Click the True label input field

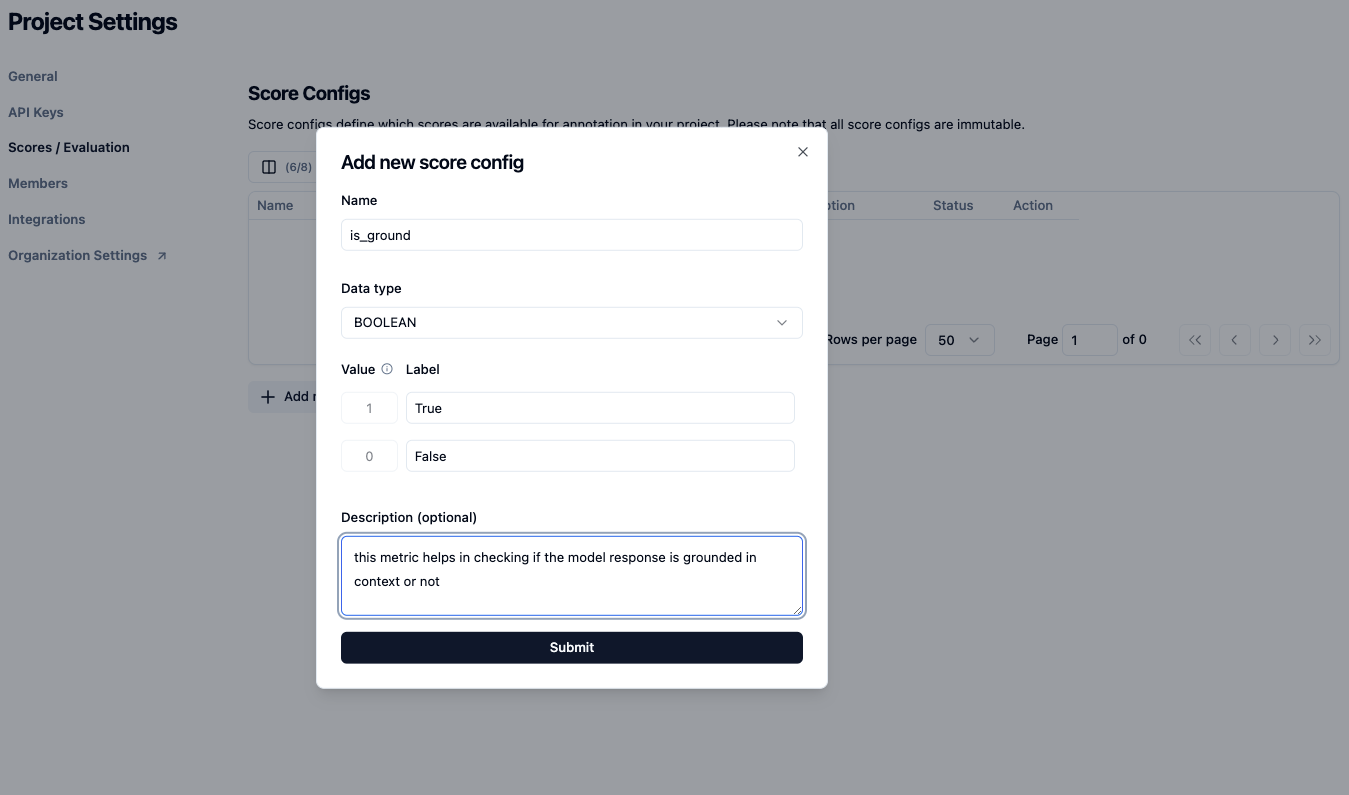click(x=599, y=408)
